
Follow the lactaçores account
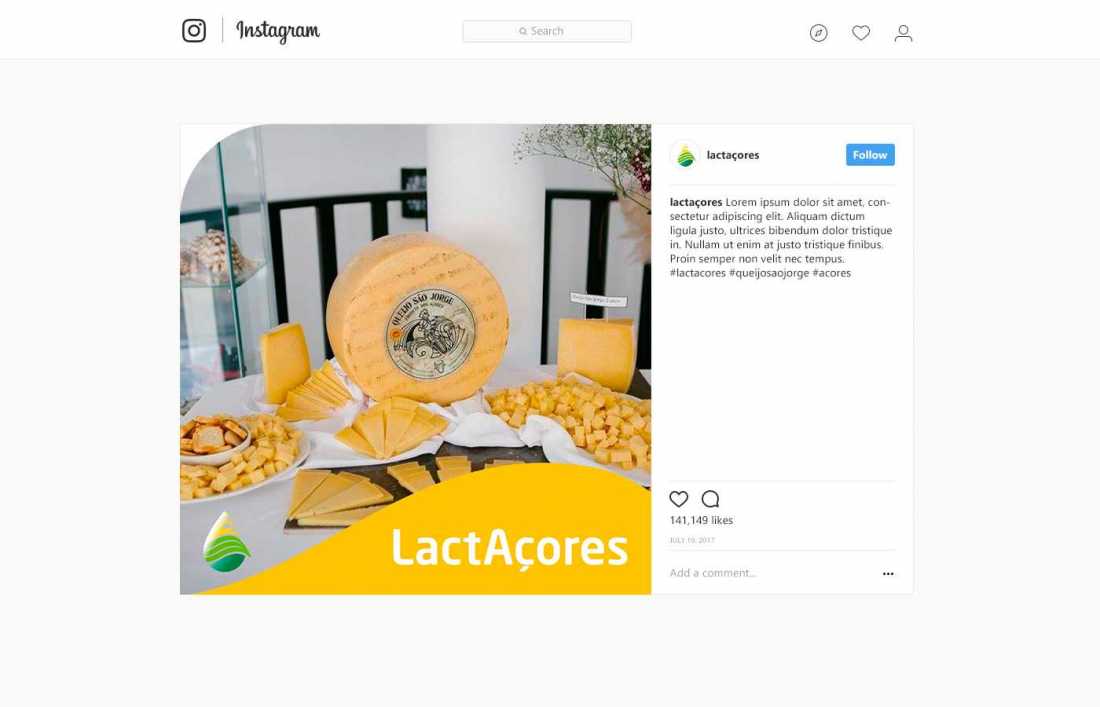click(x=870, y=155)
